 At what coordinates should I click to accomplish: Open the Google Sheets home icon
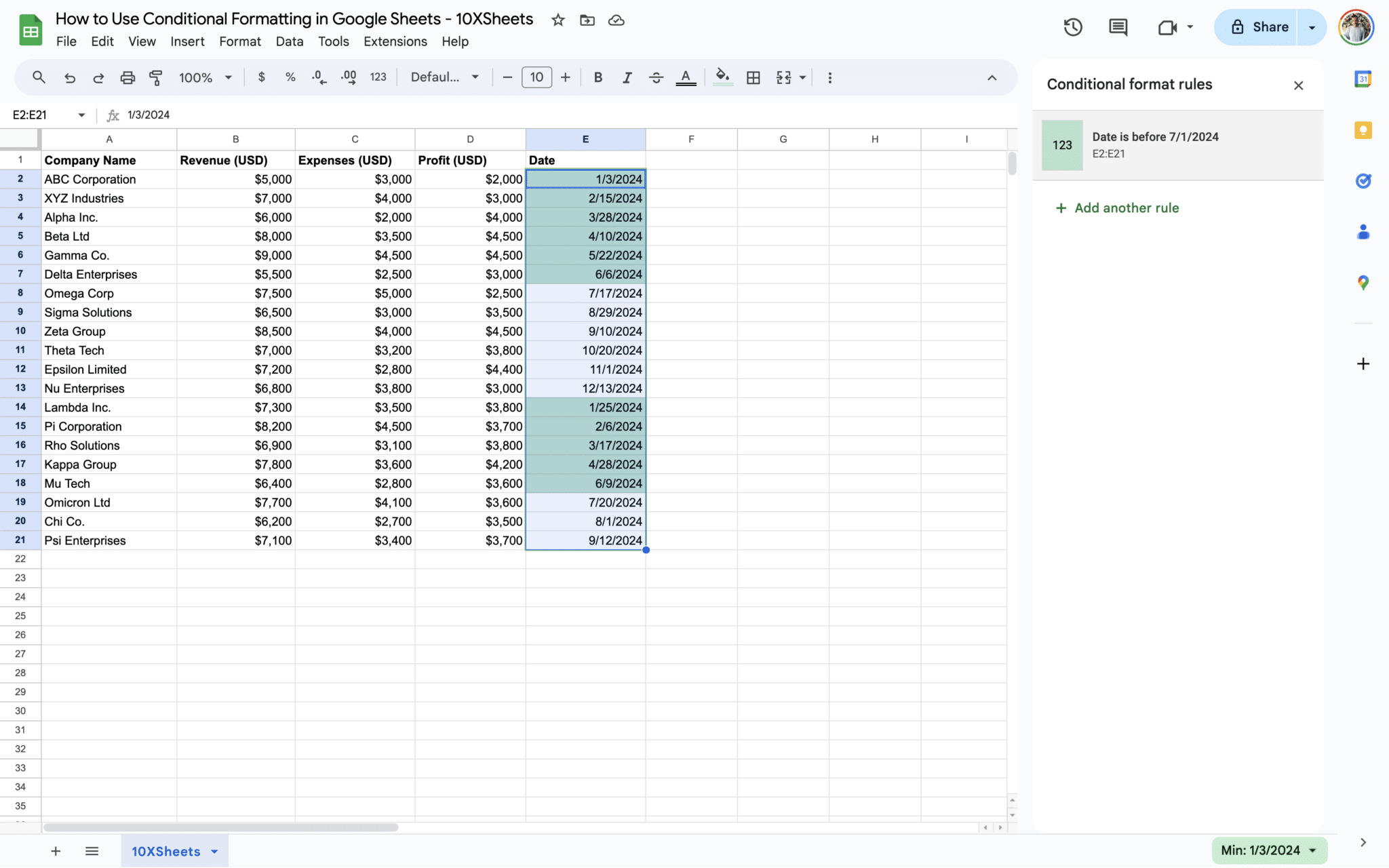31,30
